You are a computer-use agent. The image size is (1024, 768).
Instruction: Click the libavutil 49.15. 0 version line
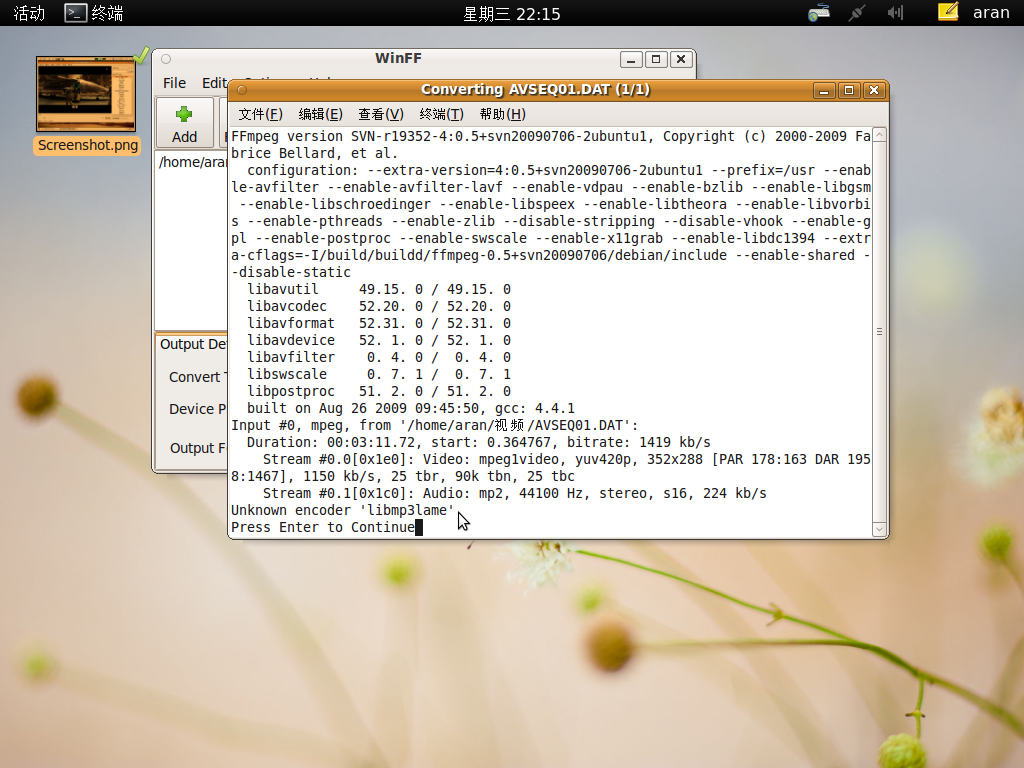(x=379, y=289)
